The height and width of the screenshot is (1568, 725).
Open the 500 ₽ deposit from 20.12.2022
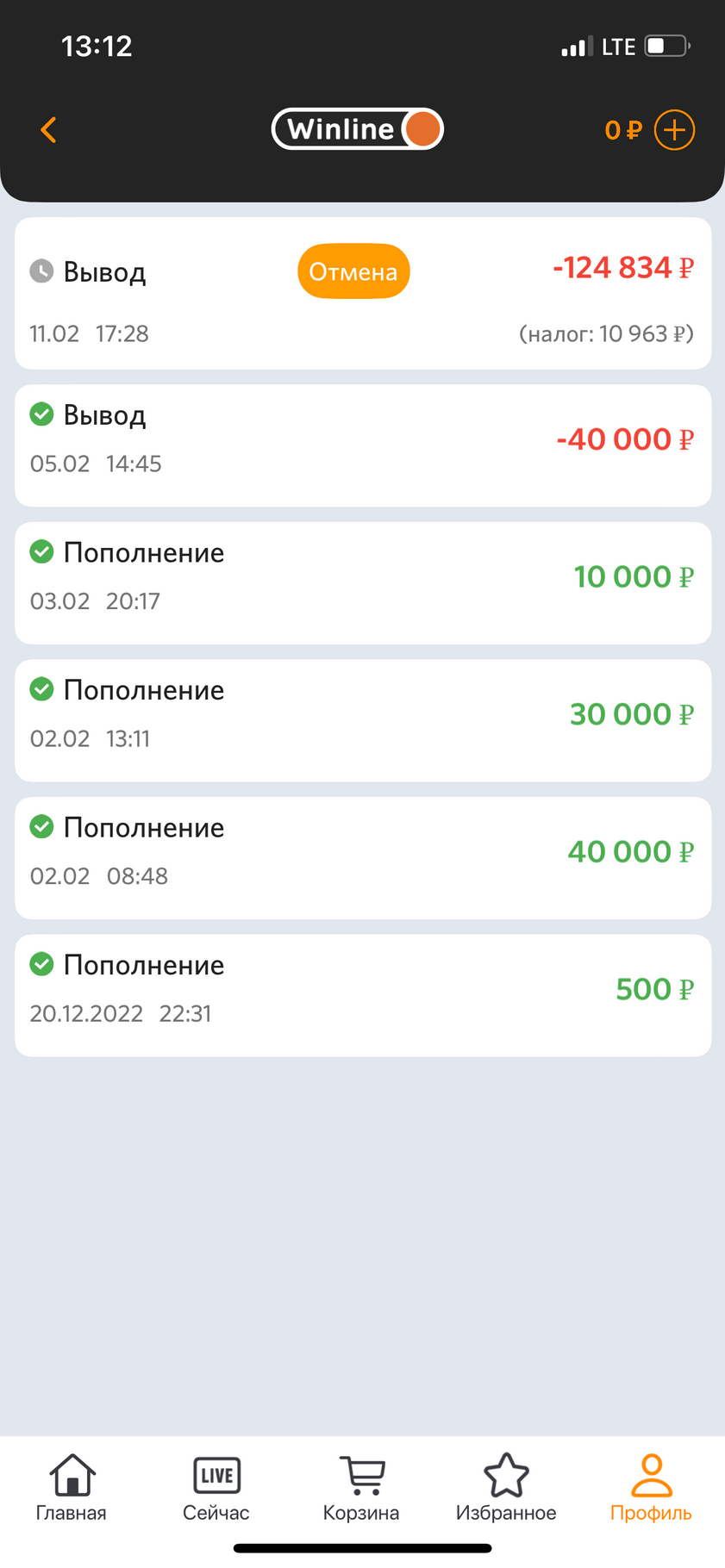pyautogui.click(x=362, y=996)
